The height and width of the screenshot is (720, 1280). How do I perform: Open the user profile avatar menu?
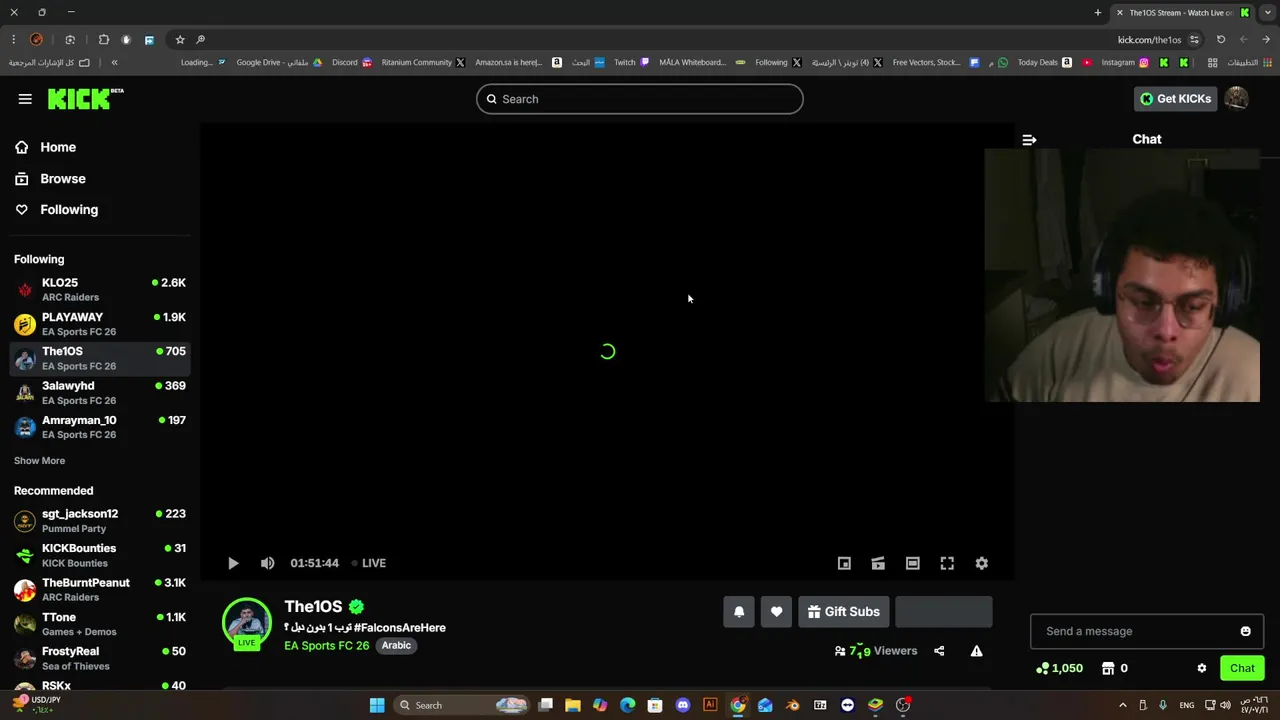(1237, 98)
